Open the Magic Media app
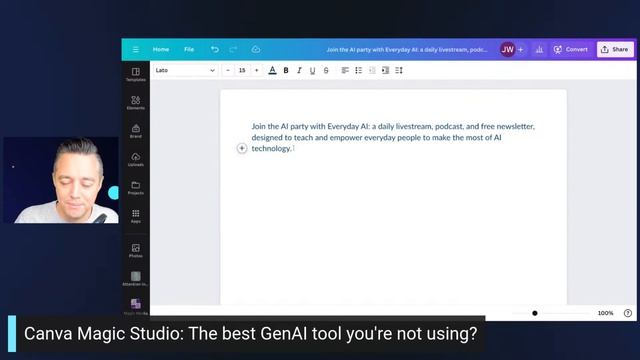 (136, 307)
